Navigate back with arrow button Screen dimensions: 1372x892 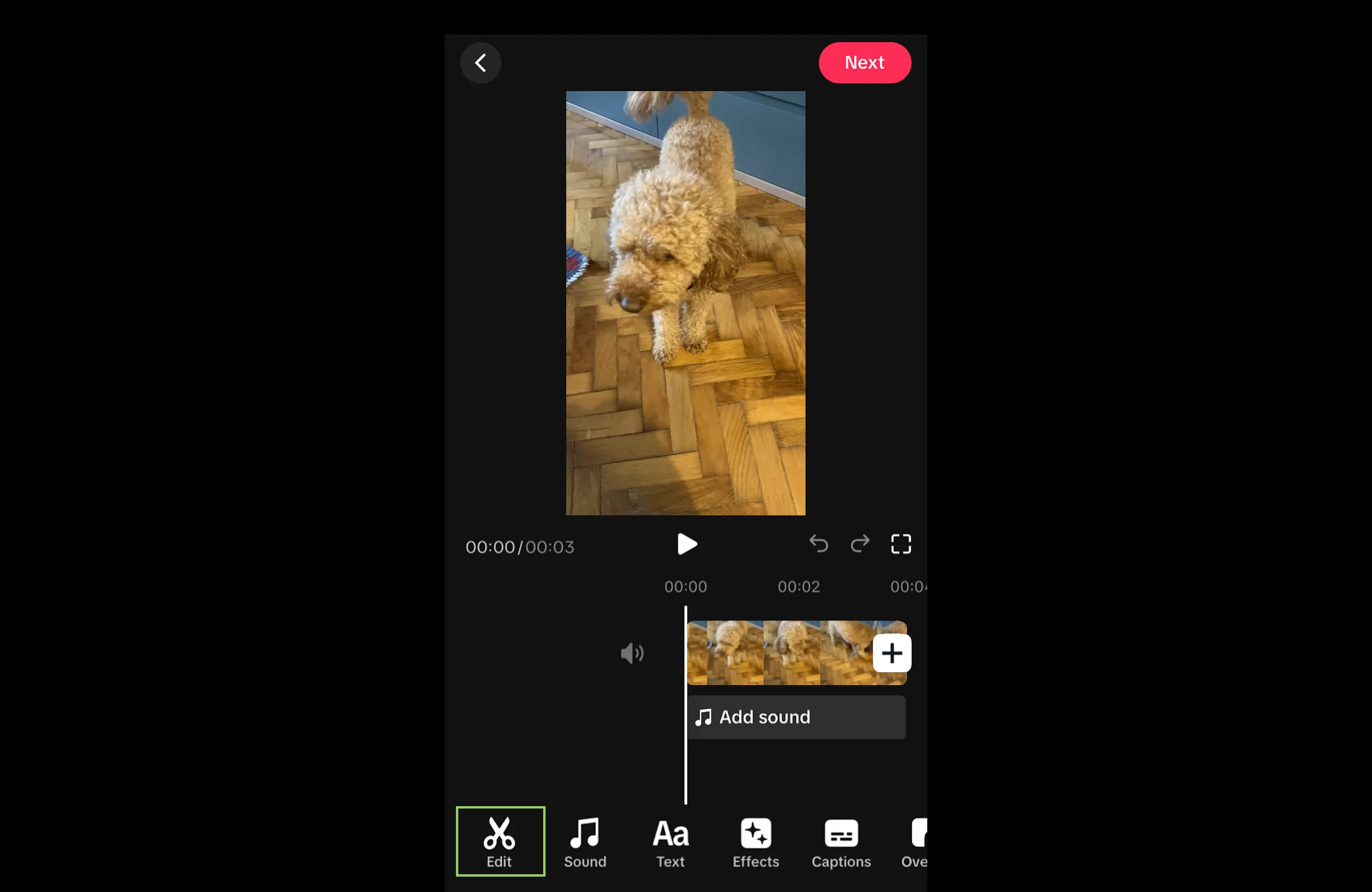pyautogui.click(x=481, y=62)
